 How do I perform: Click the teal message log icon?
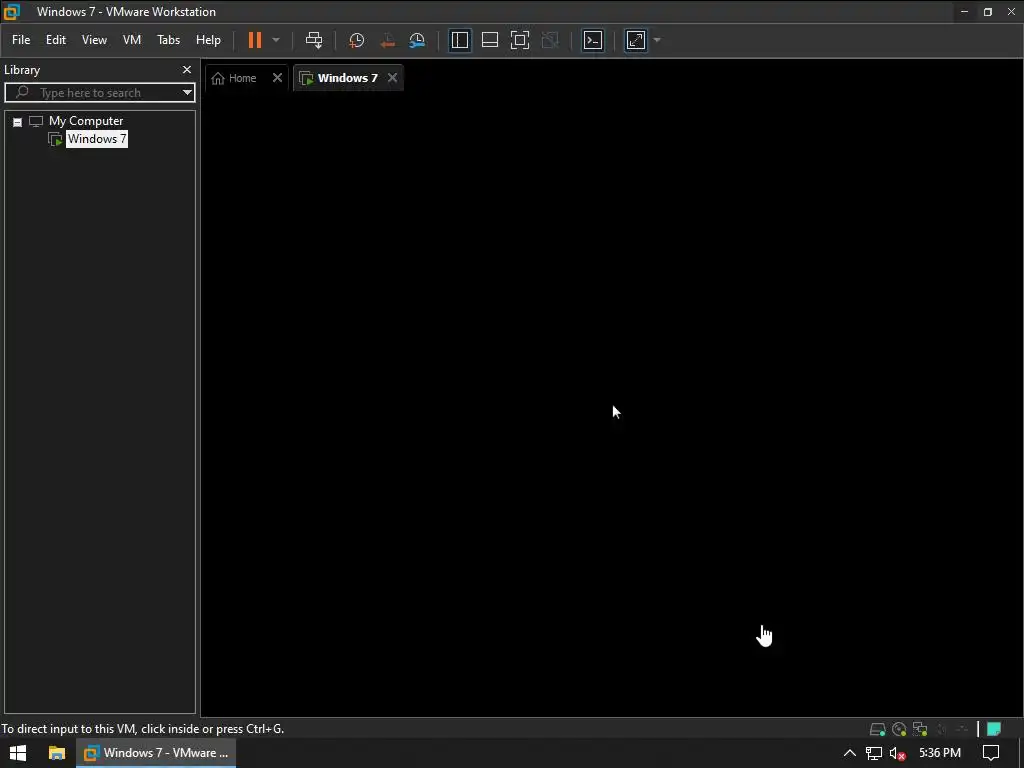(994, 729)
